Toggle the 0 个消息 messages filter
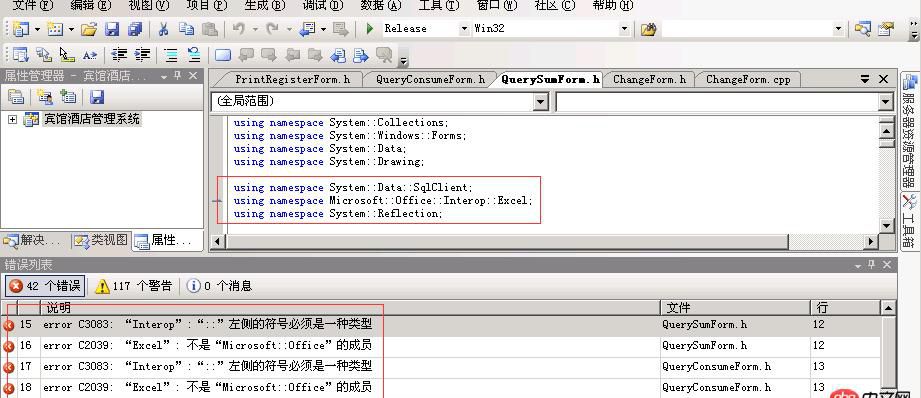Viewport: 921px width, 398px height. click(219, 286)
